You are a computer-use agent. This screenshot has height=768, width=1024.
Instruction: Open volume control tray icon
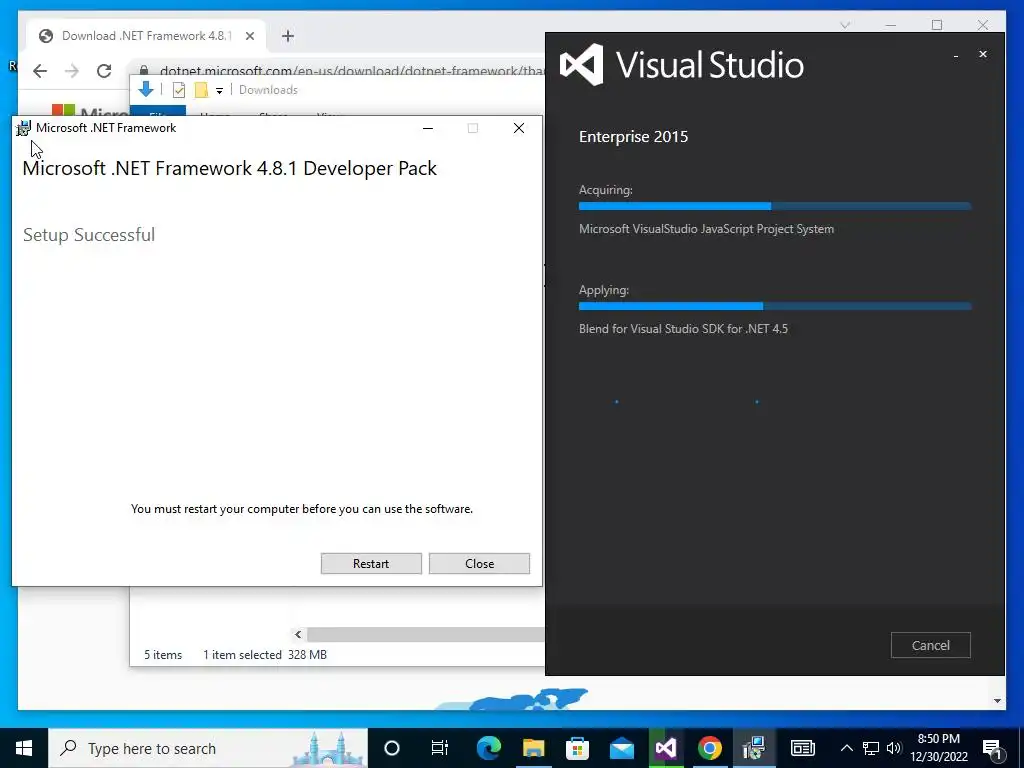click(x=894, y=748)
